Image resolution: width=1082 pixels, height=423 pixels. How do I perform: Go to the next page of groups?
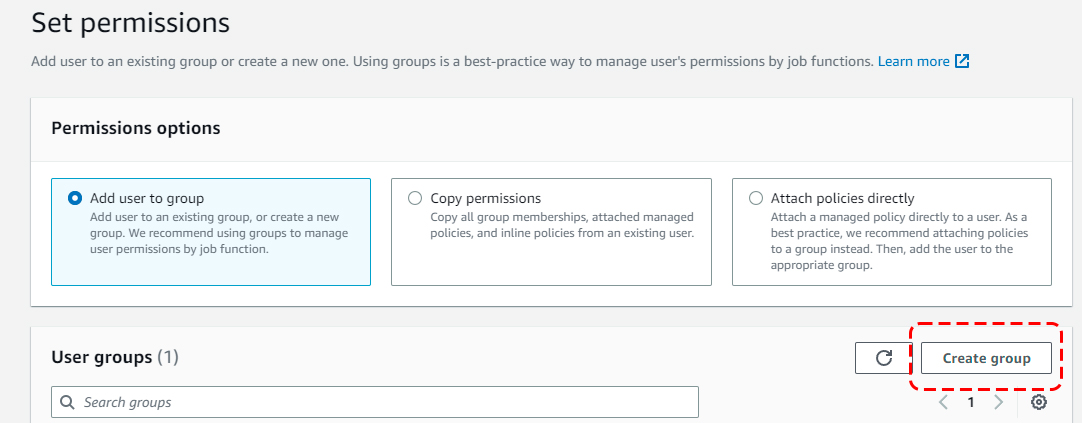998,402
